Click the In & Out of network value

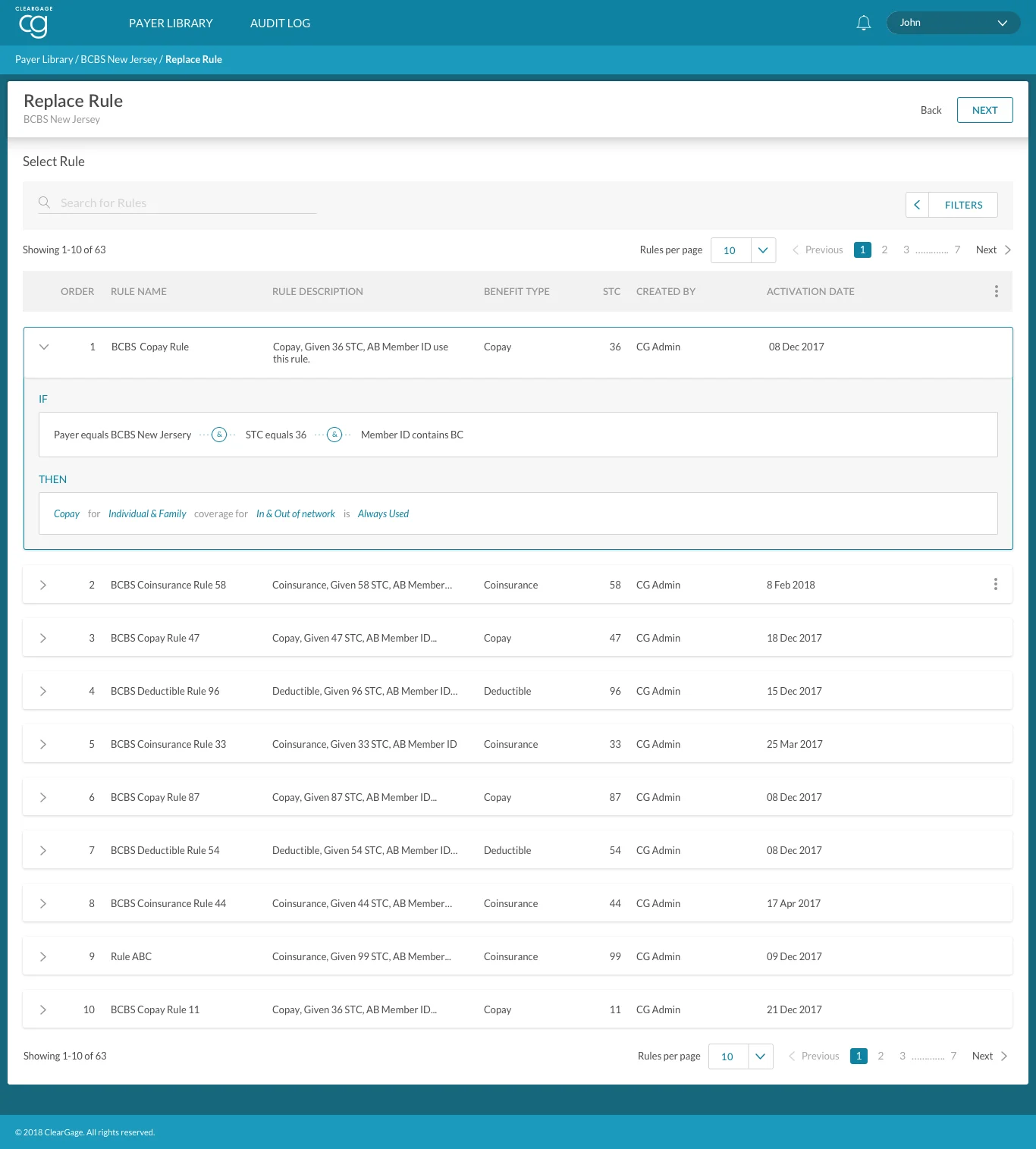[296, 513]
